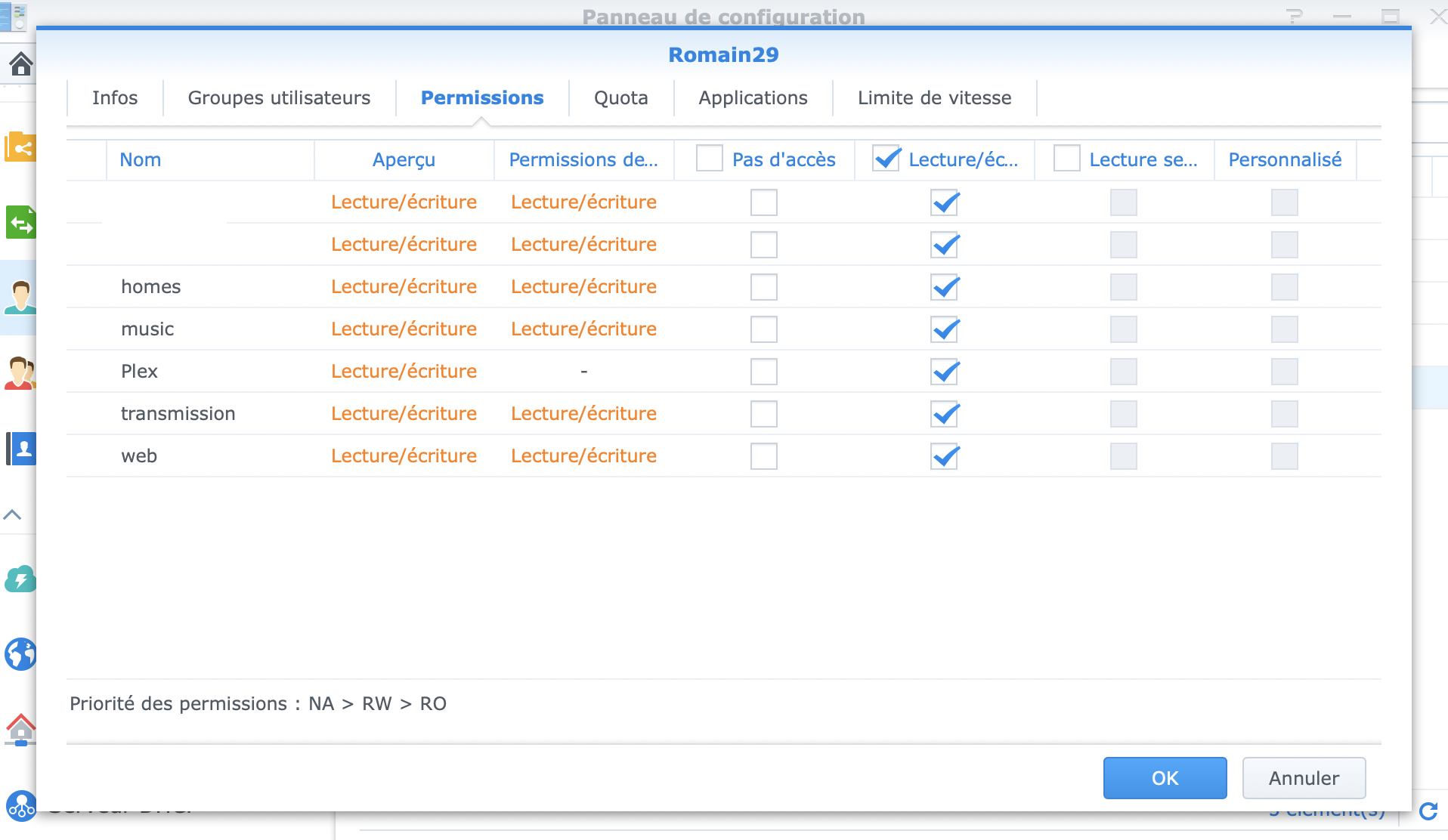This screenshot has height=840, width=1448.
Task: Collapse the sidebar section chevron
Action: tap(12, 515)
